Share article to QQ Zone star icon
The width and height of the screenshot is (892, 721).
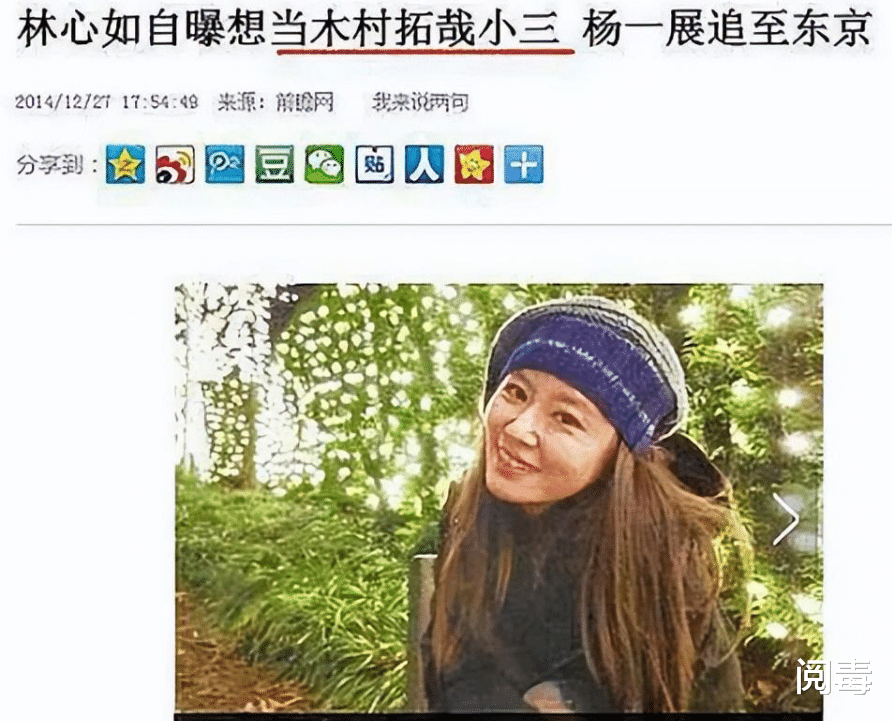tap(125, 164)
